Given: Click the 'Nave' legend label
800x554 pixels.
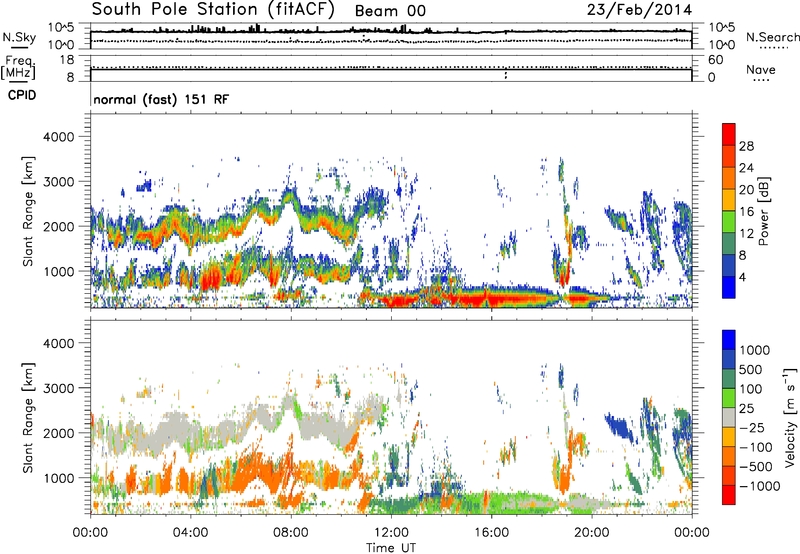Looking at the screenshot, I should 761,69.
